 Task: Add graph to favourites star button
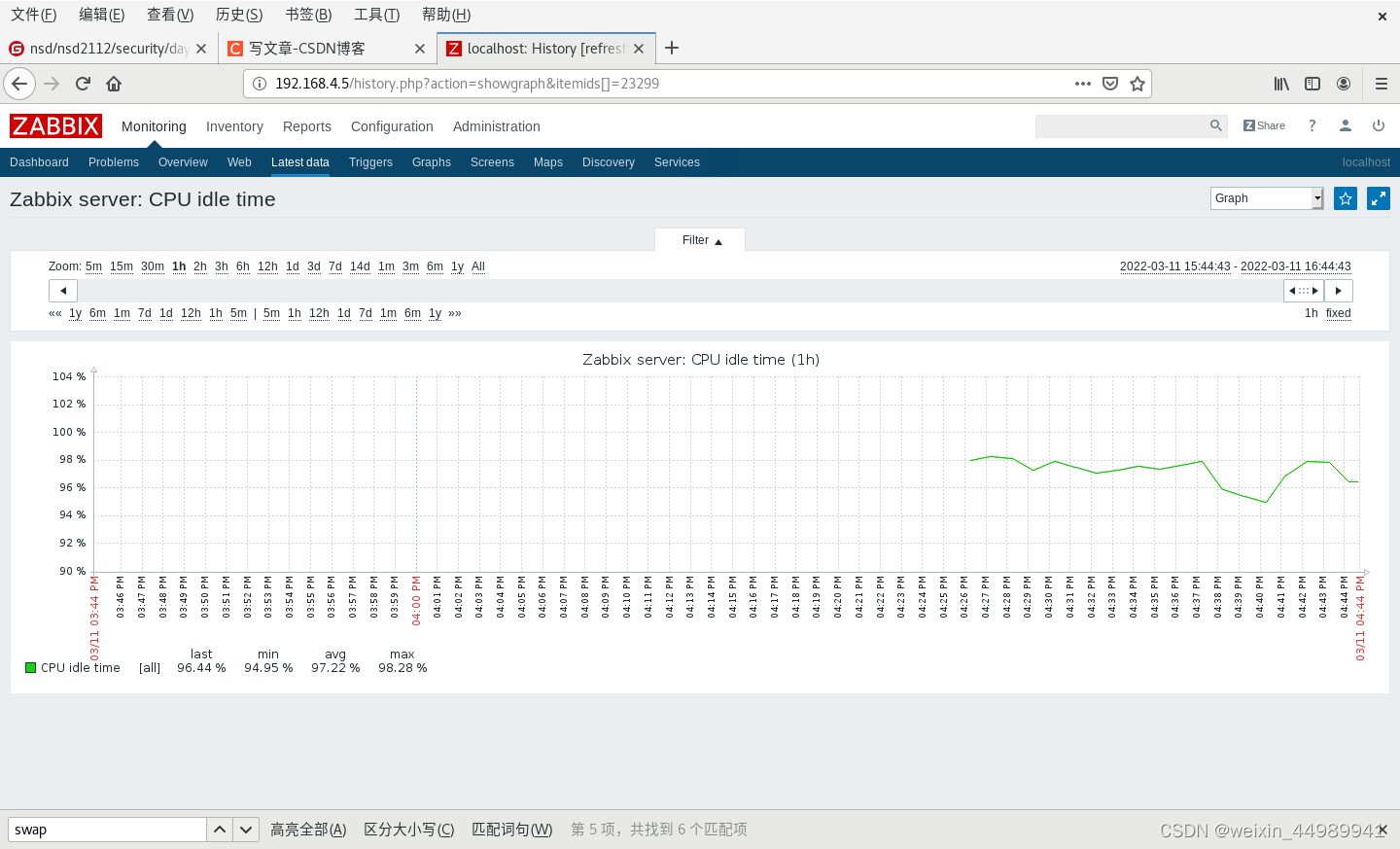(x=1346, y=198)
